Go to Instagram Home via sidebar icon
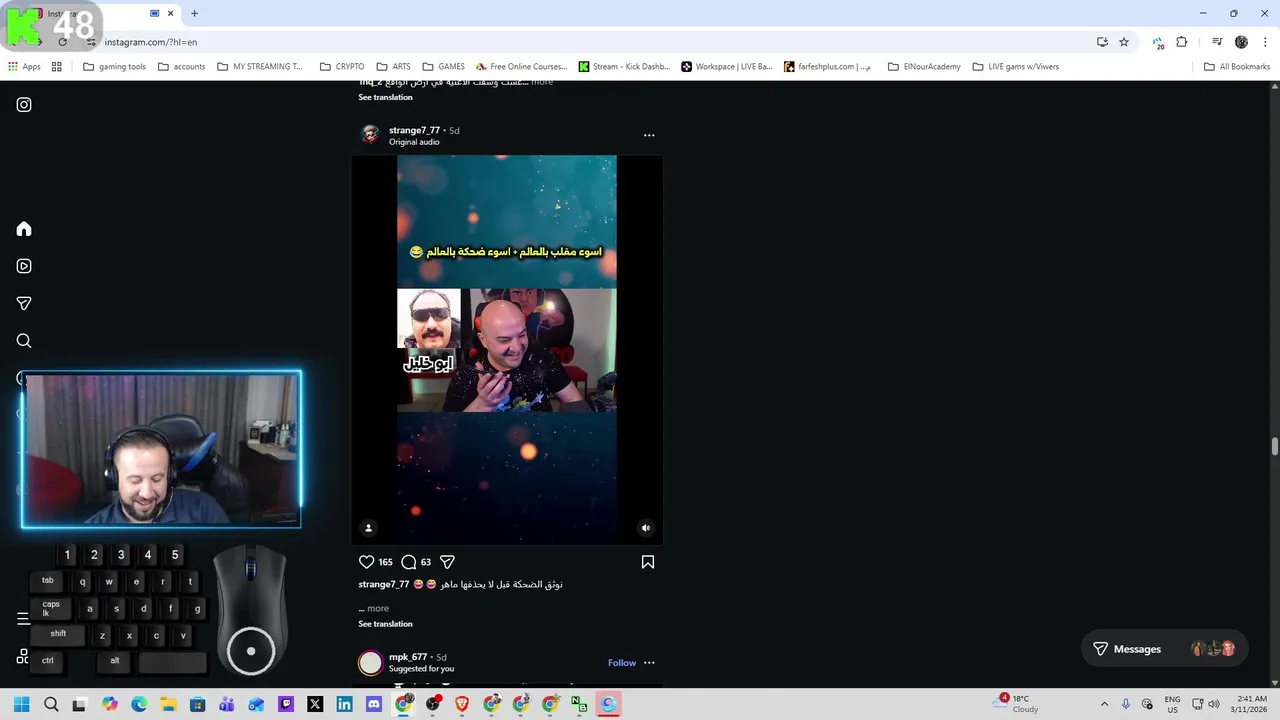The height and width of the screenshot is (720, 1280). pos(24,229)
